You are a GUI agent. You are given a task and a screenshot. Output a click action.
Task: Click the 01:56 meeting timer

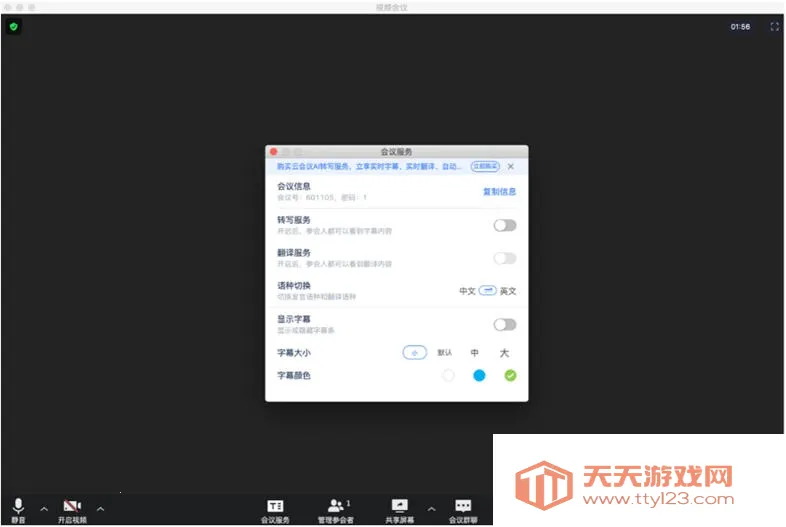click(740, 27)
